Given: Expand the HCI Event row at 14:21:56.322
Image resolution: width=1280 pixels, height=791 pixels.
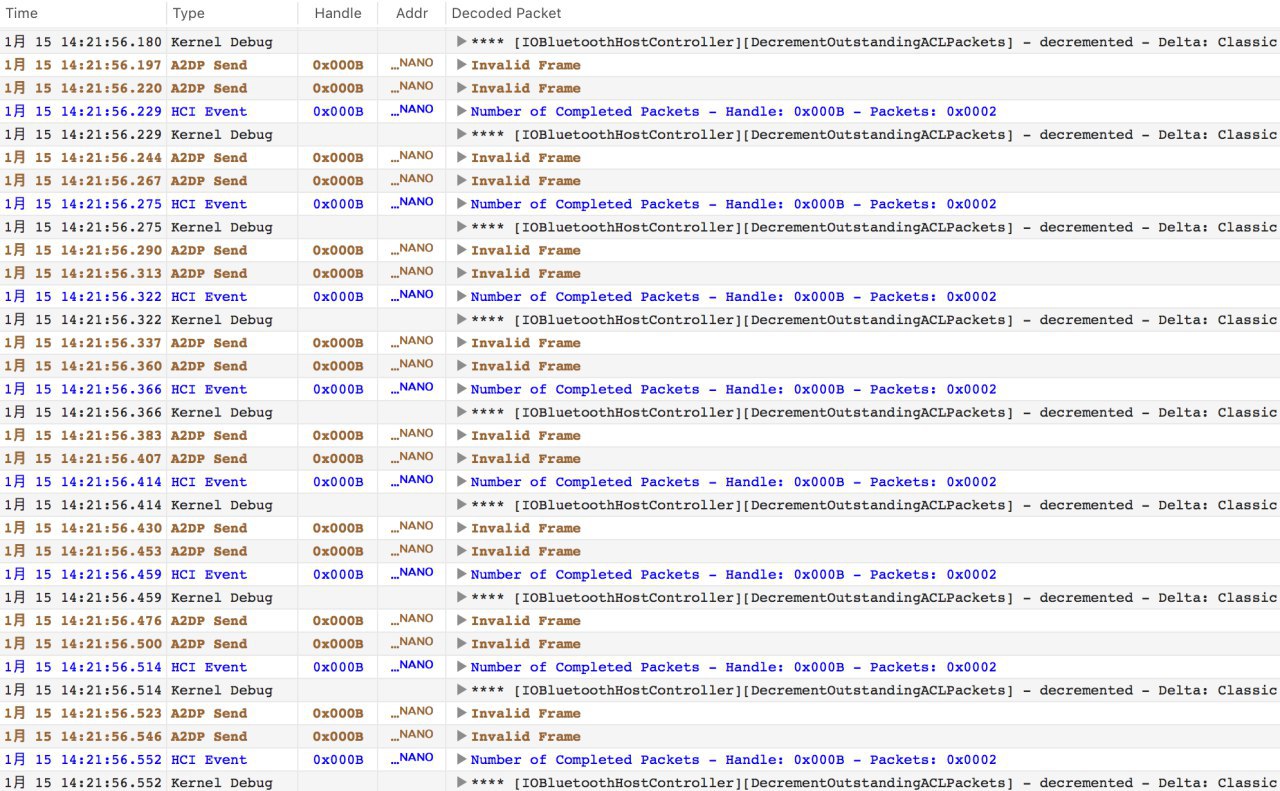Looking at the screenshot, I should [x=461, y=296].
